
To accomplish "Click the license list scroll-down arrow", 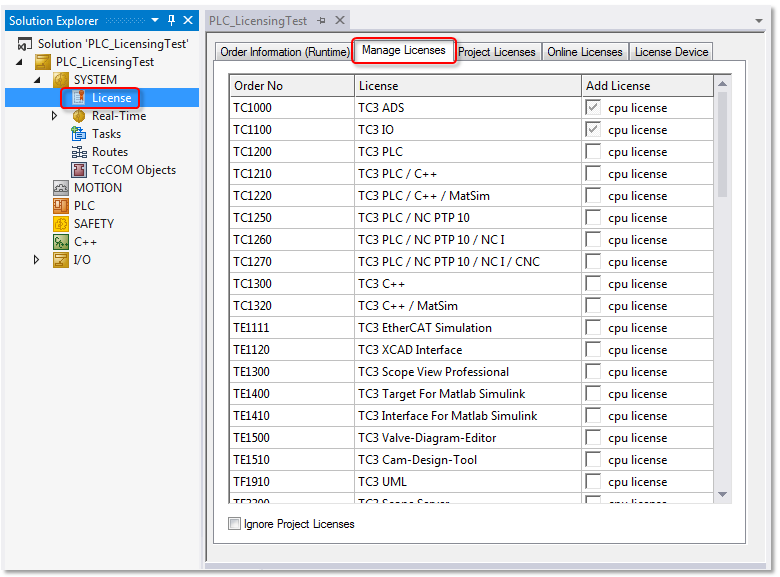I will point(722,494).
